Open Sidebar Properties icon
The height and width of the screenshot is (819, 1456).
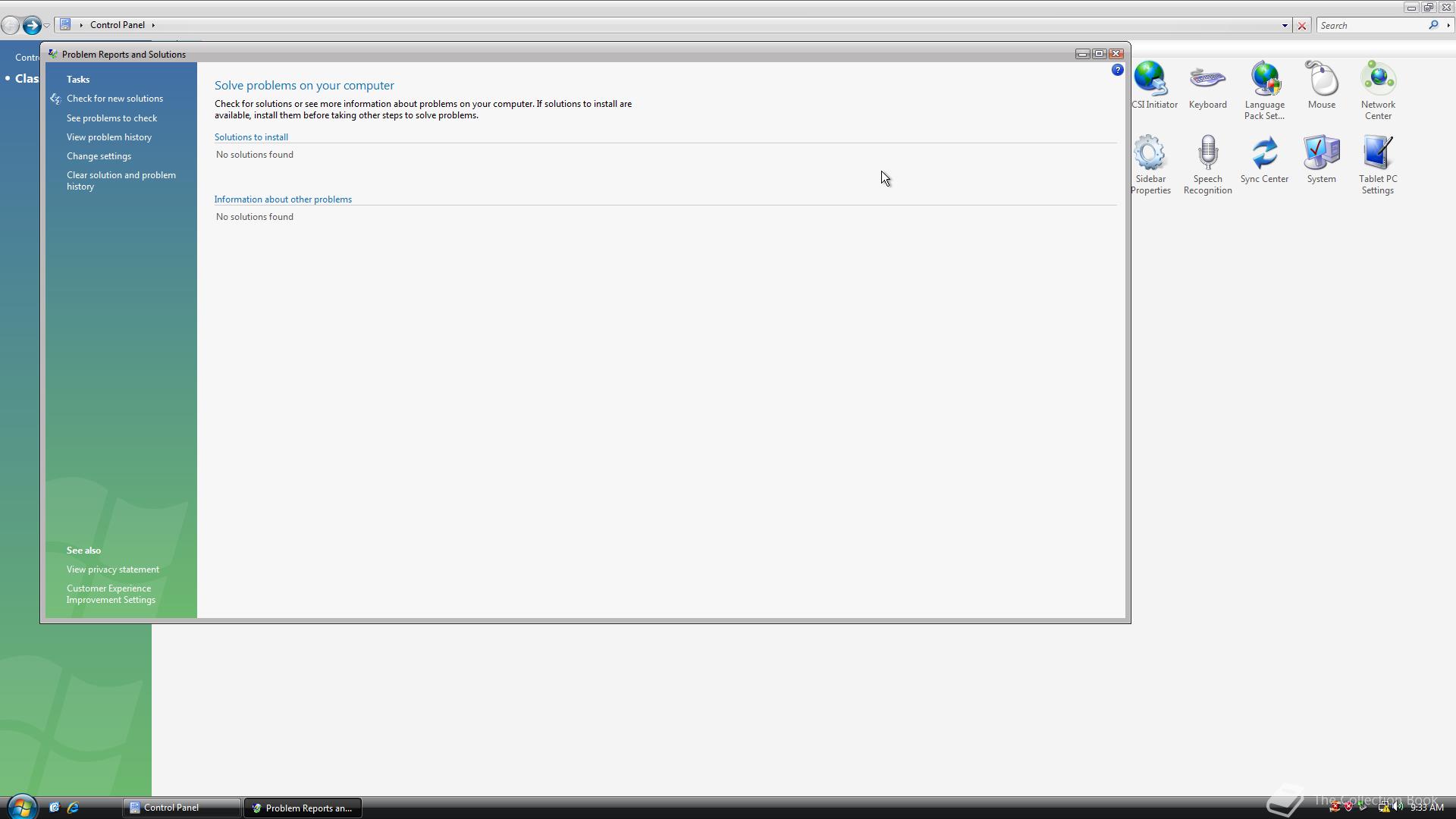point(1150,165)
